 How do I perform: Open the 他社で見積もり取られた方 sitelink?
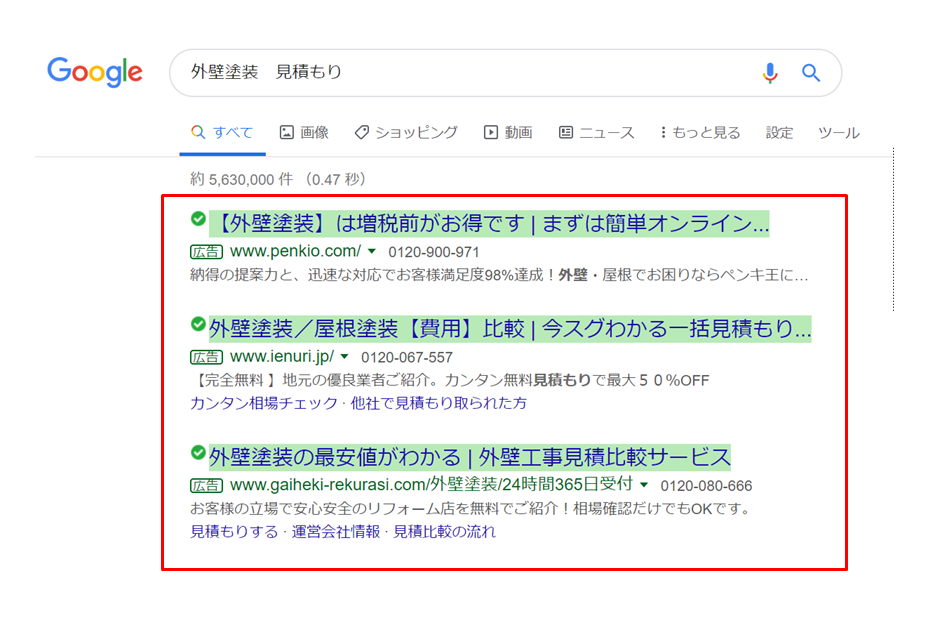coord(439,403)
